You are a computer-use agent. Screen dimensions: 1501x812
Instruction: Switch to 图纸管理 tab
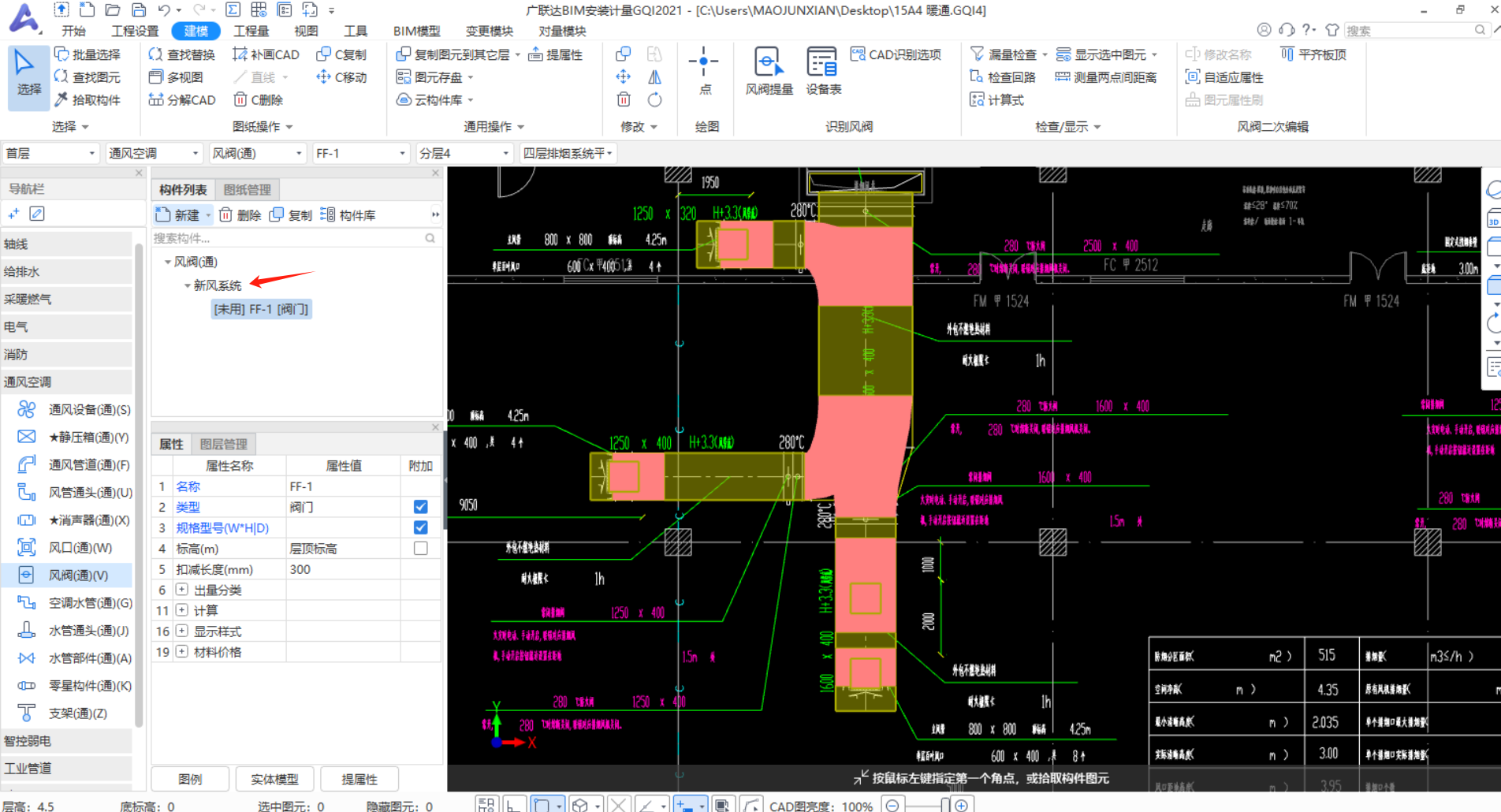point(247,190)
